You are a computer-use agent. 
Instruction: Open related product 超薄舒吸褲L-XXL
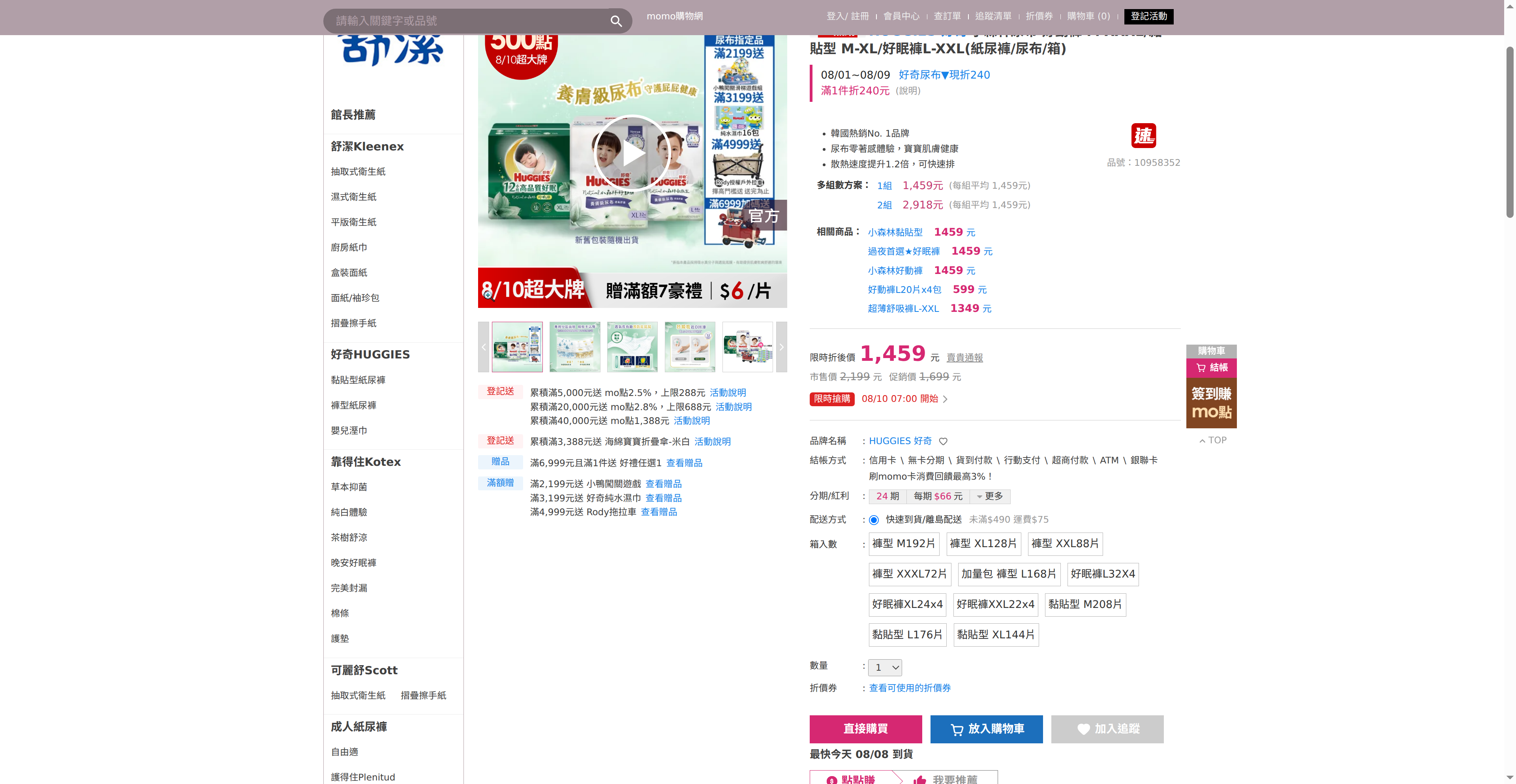pyautogui.click(x=903, y=308)
